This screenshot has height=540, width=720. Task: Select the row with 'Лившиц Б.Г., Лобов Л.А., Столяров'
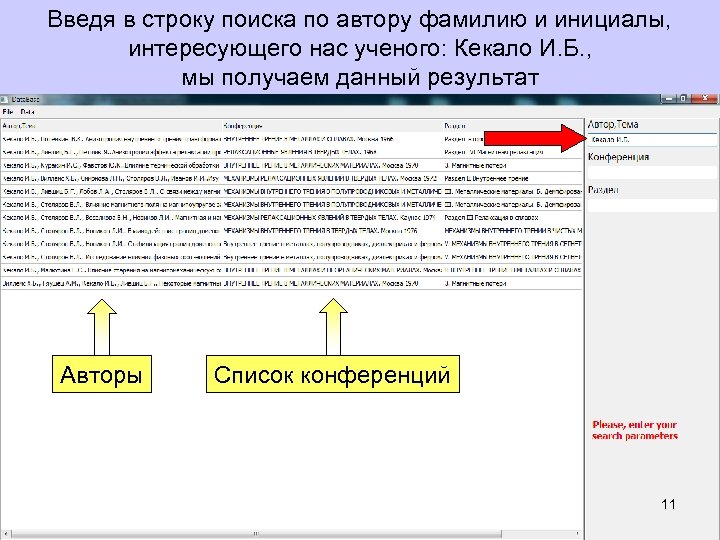[292, 191]
